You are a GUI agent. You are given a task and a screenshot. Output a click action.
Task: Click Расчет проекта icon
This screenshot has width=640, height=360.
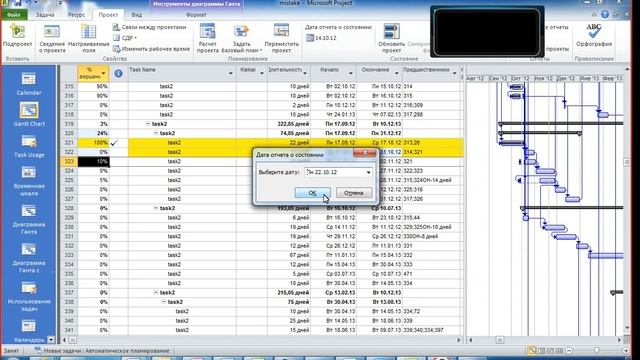pyautogui.click(x=207, y=38)
